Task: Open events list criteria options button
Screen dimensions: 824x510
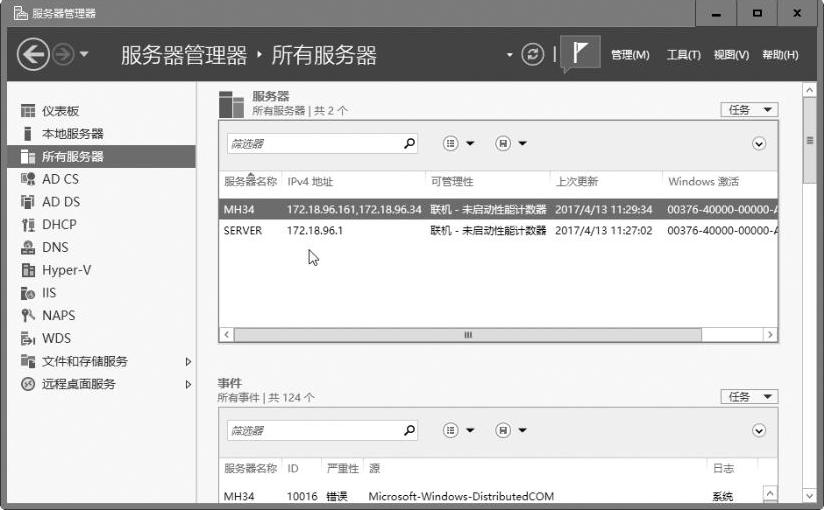Action: 450,430
